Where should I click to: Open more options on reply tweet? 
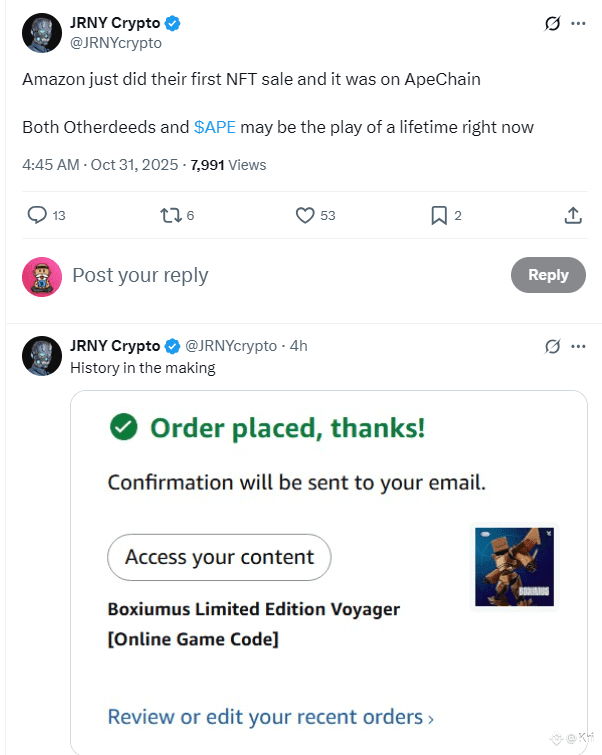(578, 346)
